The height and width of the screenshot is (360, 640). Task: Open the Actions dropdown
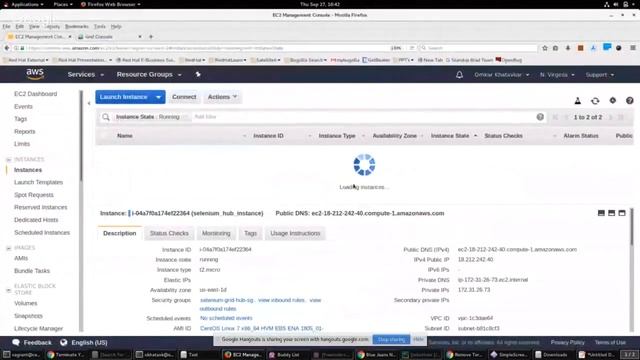(x=222, y=97)
